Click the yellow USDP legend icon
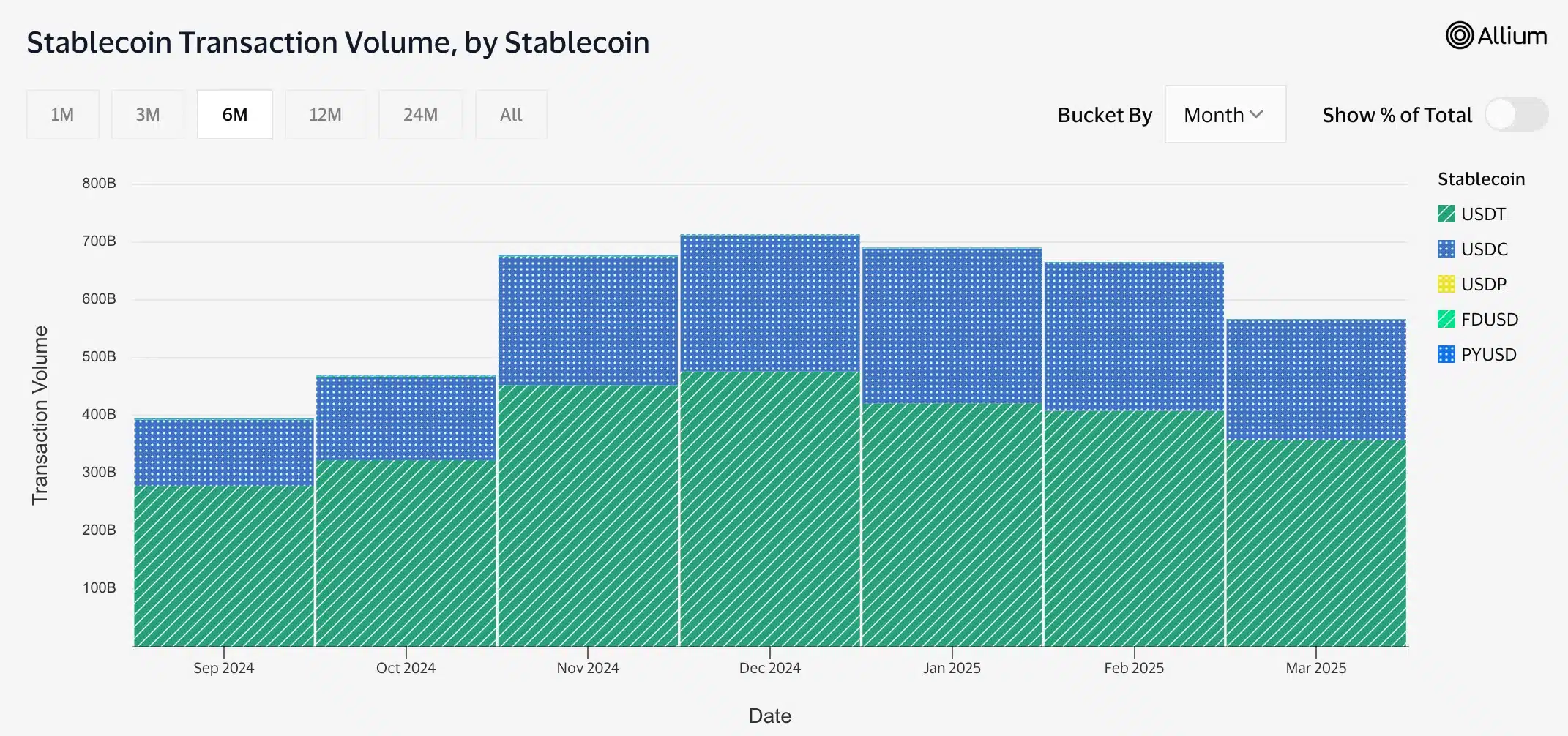1568x736 pixels. tap(1446, 284)
